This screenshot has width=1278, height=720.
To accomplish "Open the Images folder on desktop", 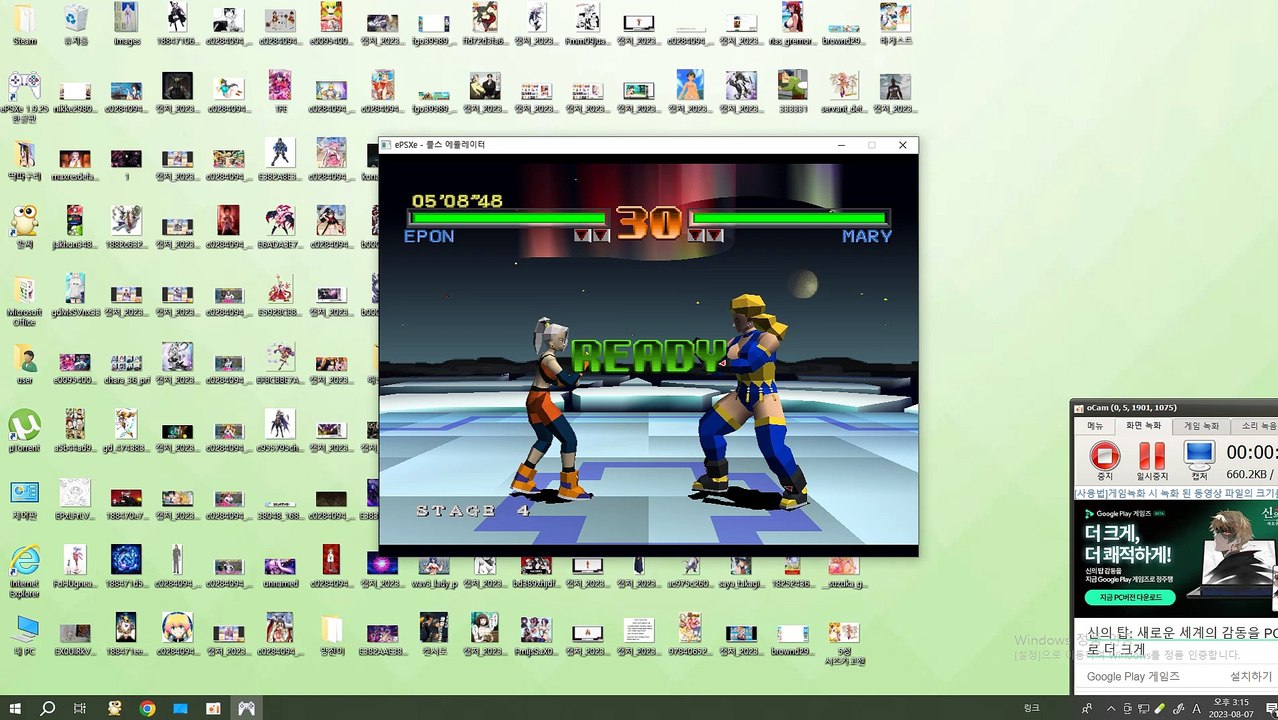I will click(126, 24).
